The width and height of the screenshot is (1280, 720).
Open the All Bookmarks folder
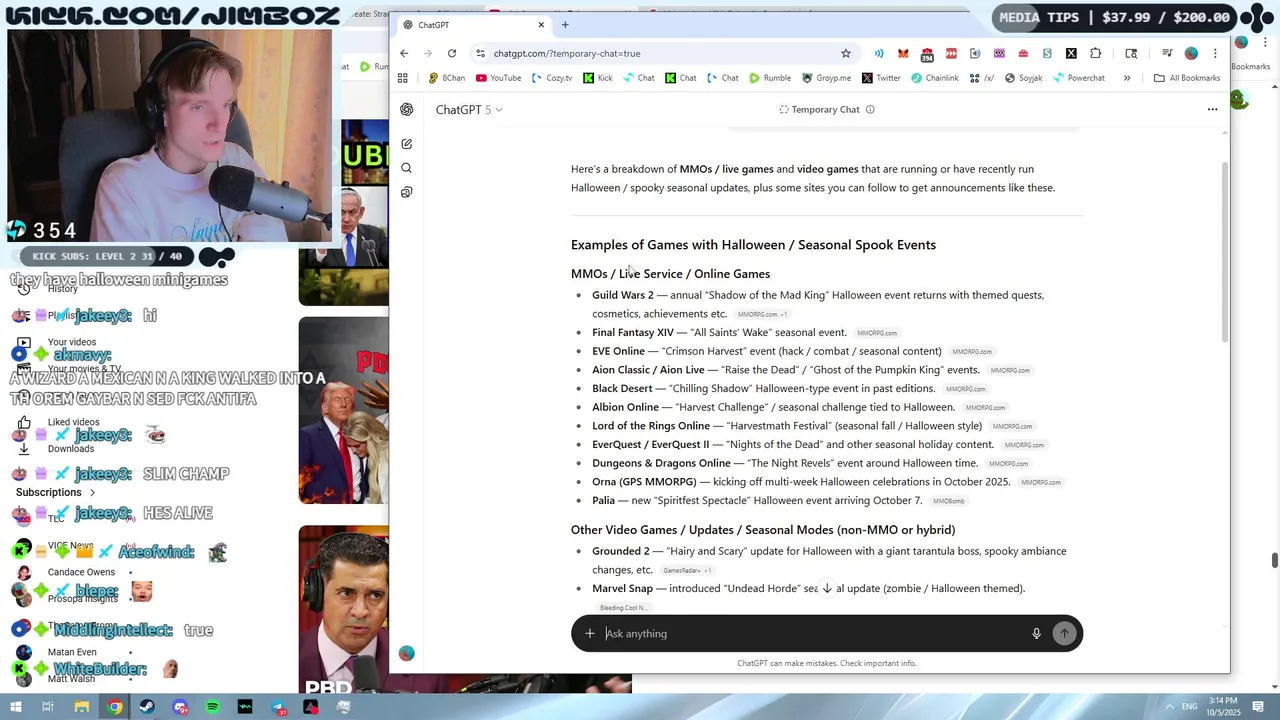[1187, 78]
